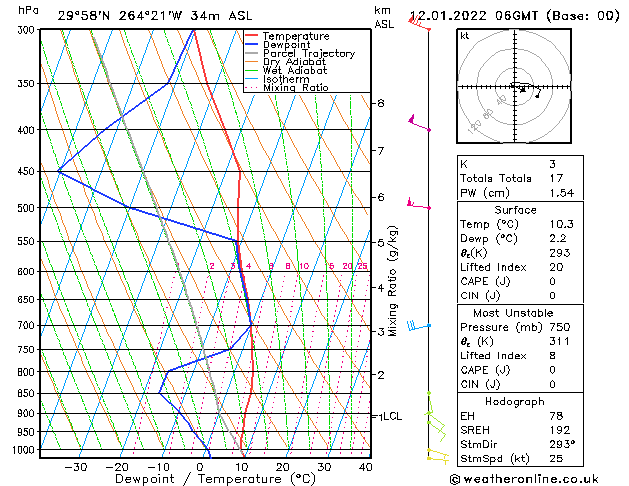Click the hodograph ring label 120
The width and height of the screenshot is (629, 486).
tap(474, 127)
